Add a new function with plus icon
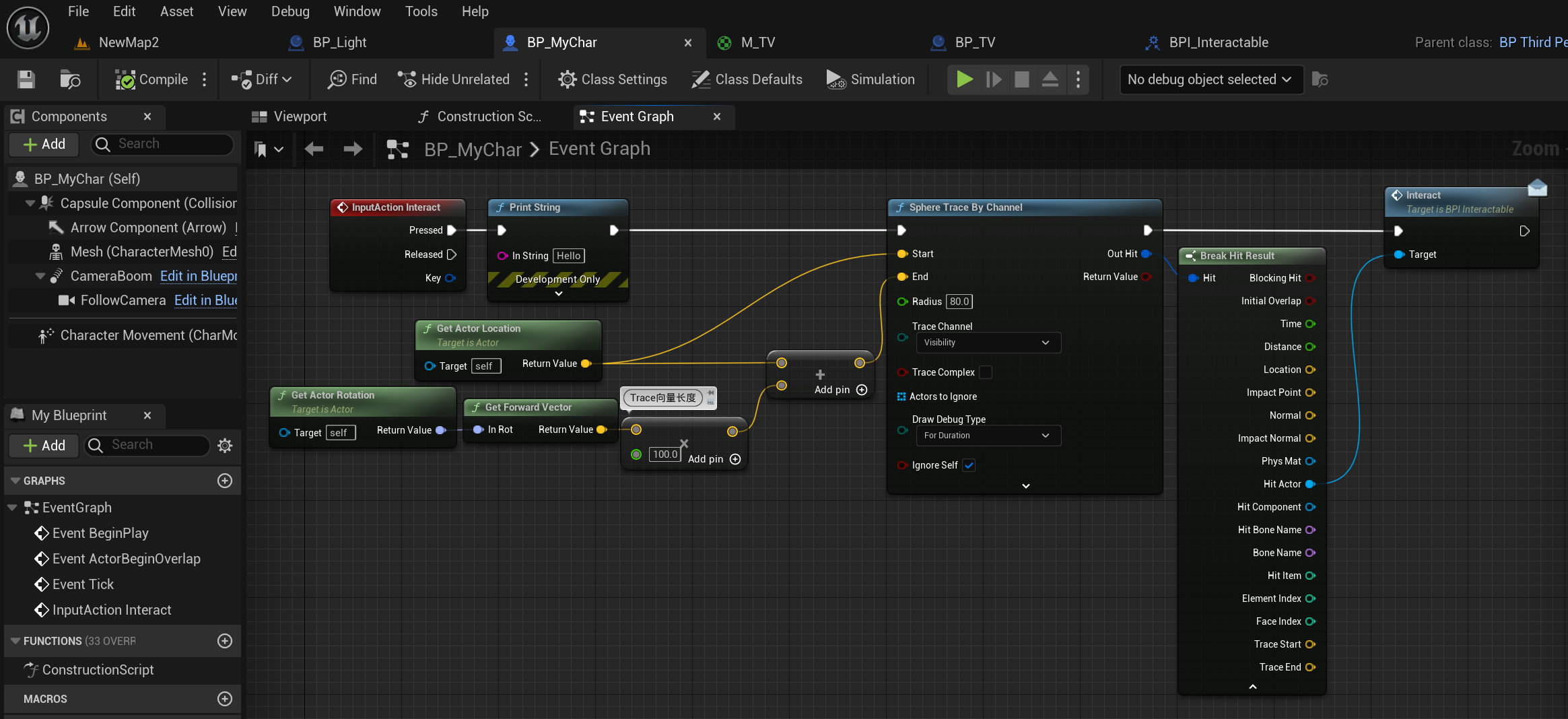The height and width of the screenshot is (719, 1568). point(225,641)
